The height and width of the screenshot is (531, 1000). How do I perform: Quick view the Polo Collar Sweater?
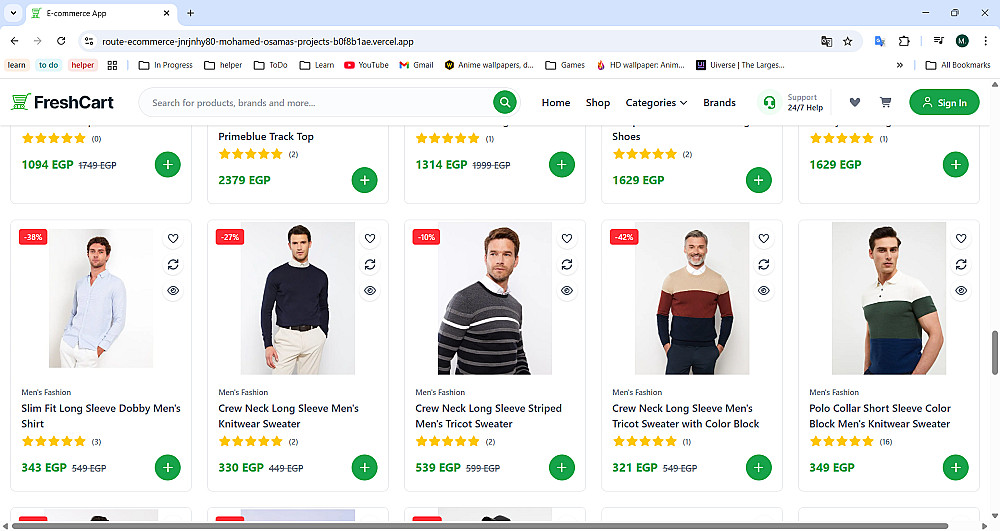tap(961, 290)
